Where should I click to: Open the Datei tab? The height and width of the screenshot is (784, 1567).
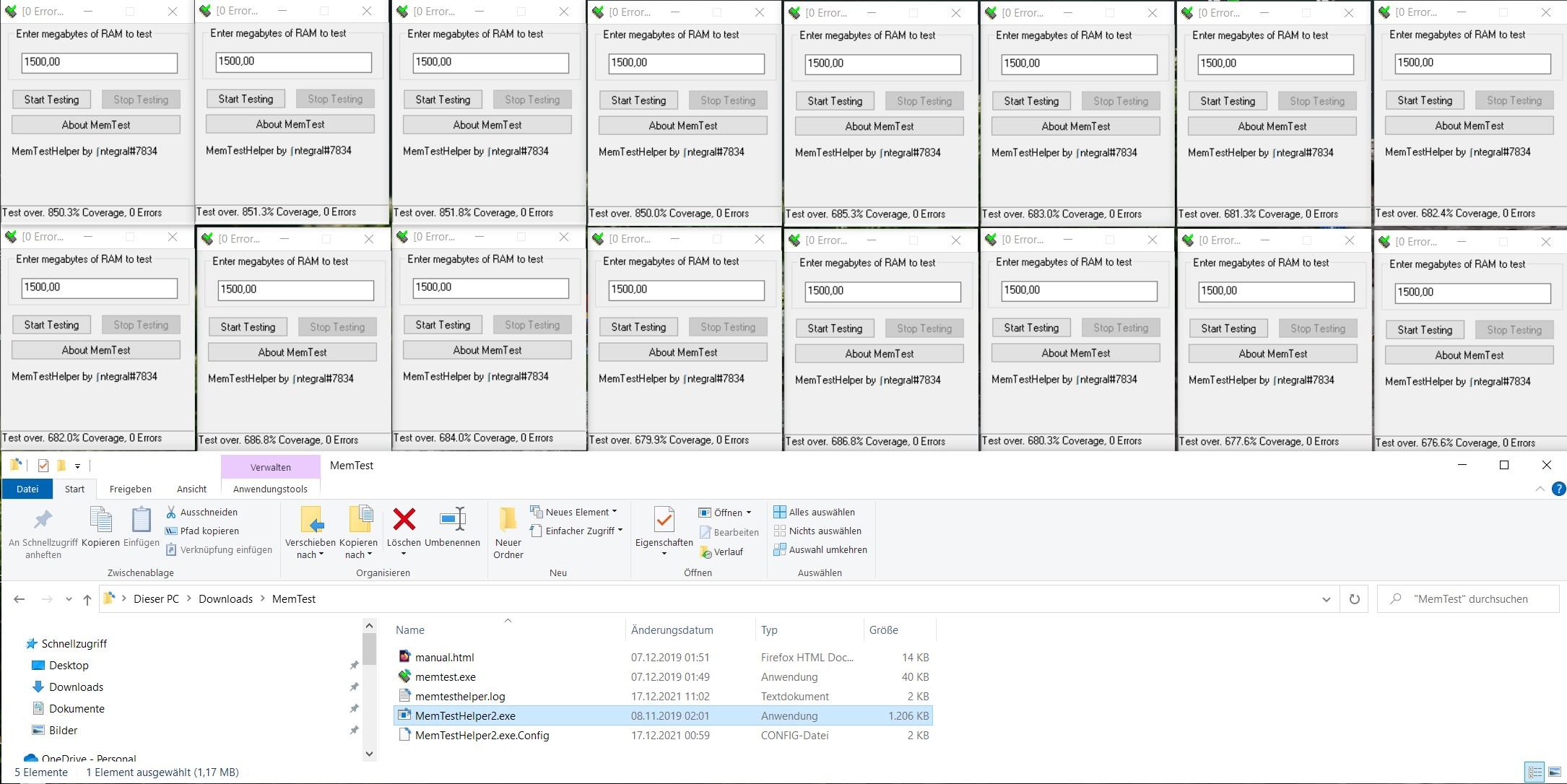[x=27, y=489]
